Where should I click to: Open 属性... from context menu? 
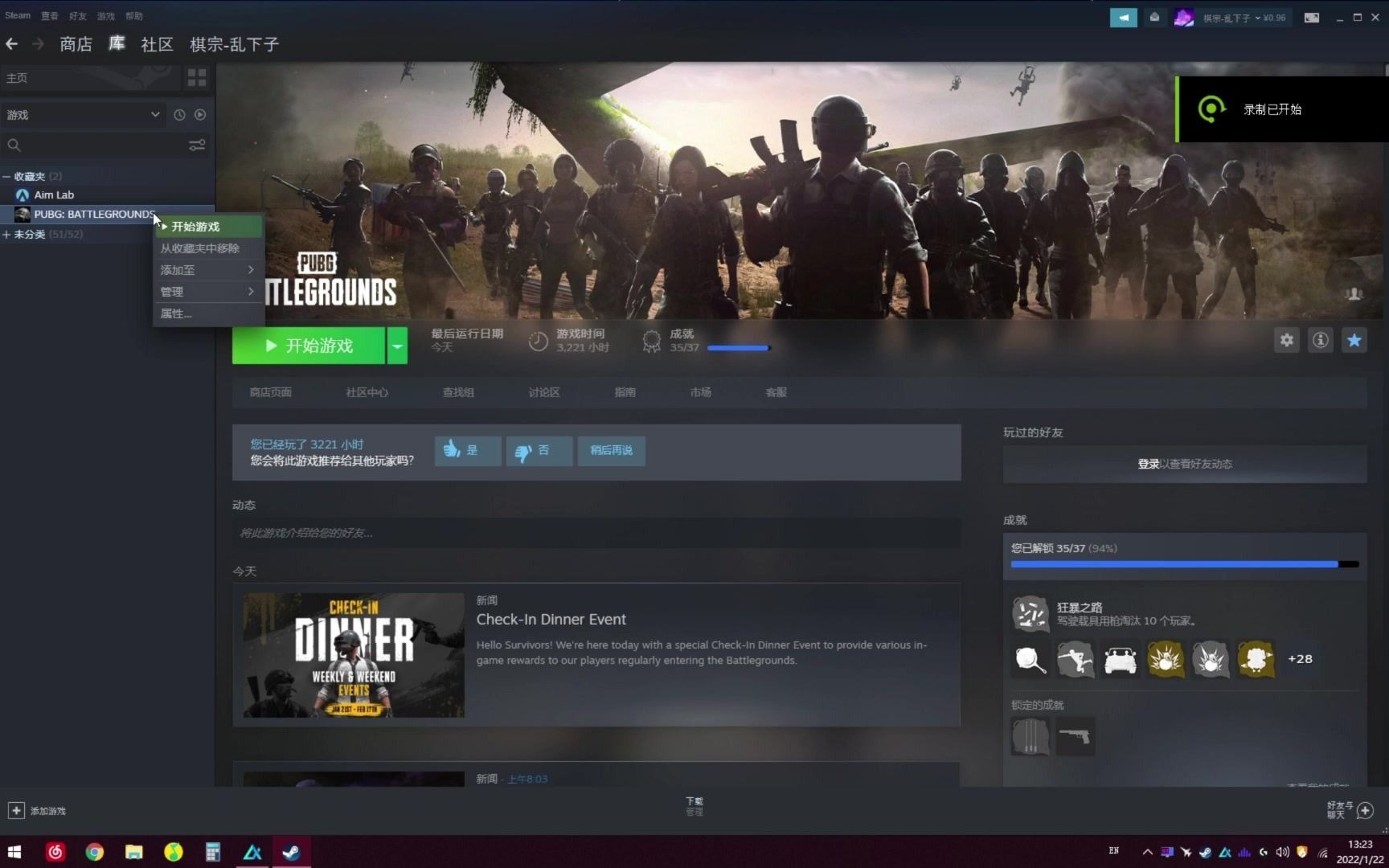tap(207, 313)
